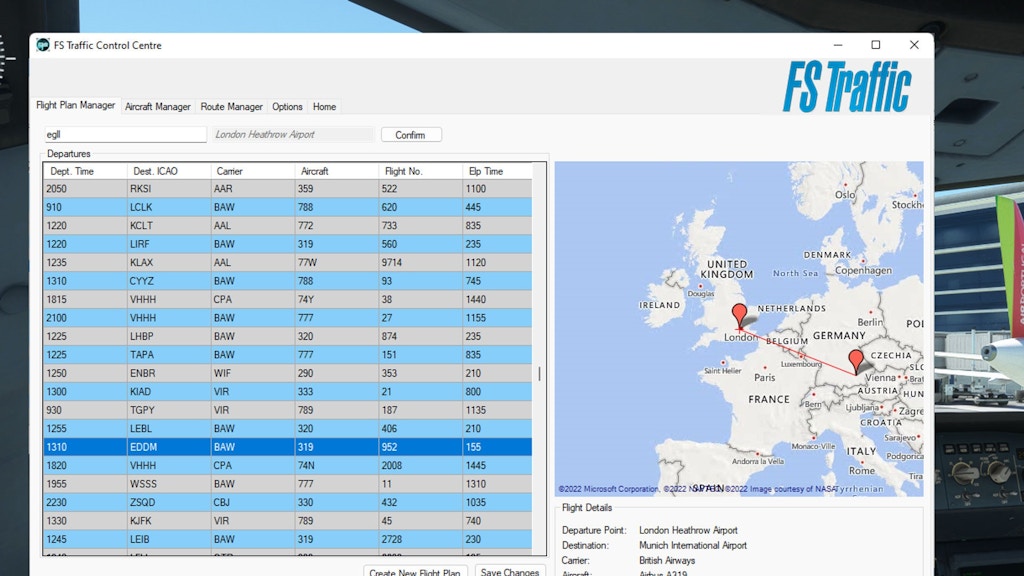The height and width of the screenshot is (576, 1024).
Task: Click Create New Flight Plan button
Action: [415, 572]
